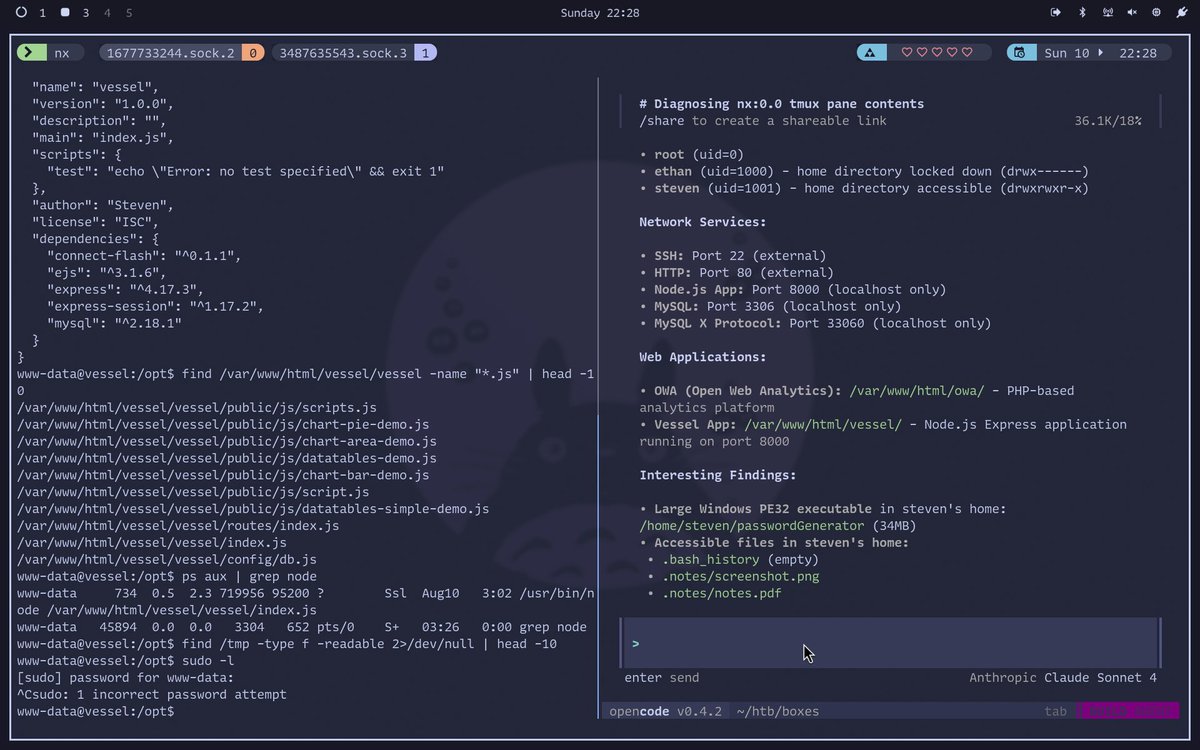Click the datatables-simple-demo.js path line
This screenshot has height=750, width=1200.
coord(253,509)
